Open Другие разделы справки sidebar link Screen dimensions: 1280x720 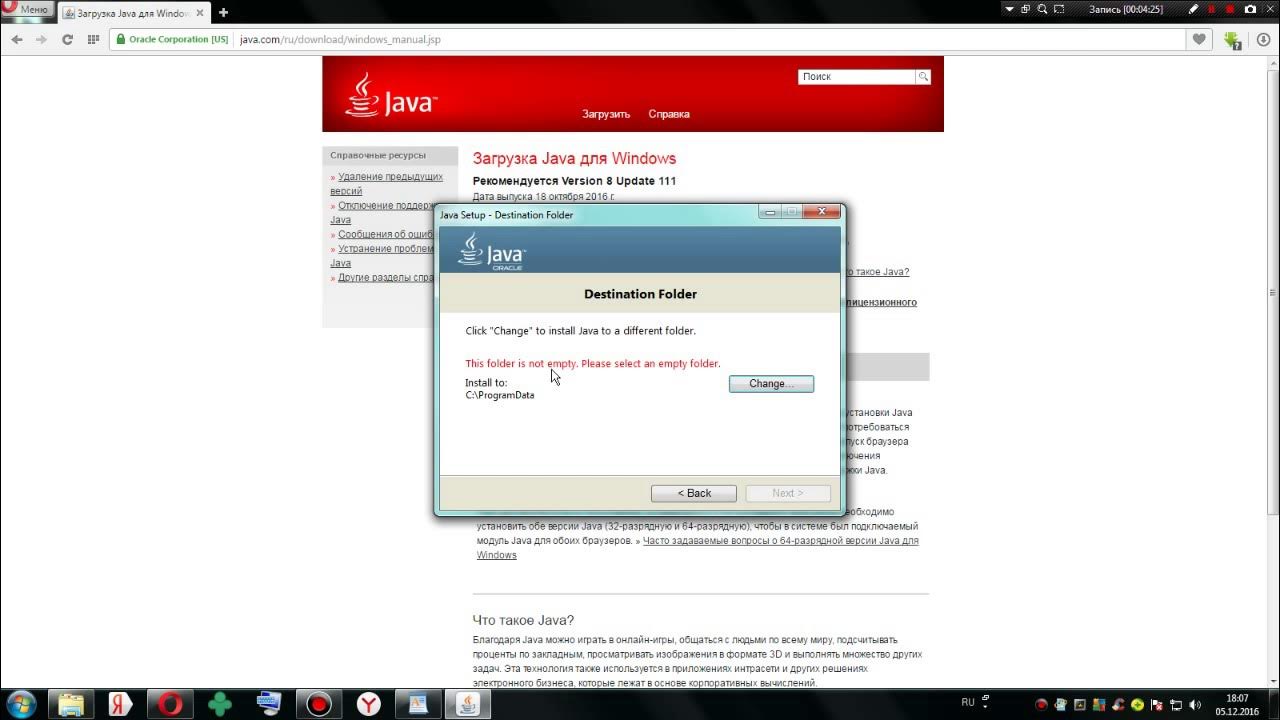386,278
